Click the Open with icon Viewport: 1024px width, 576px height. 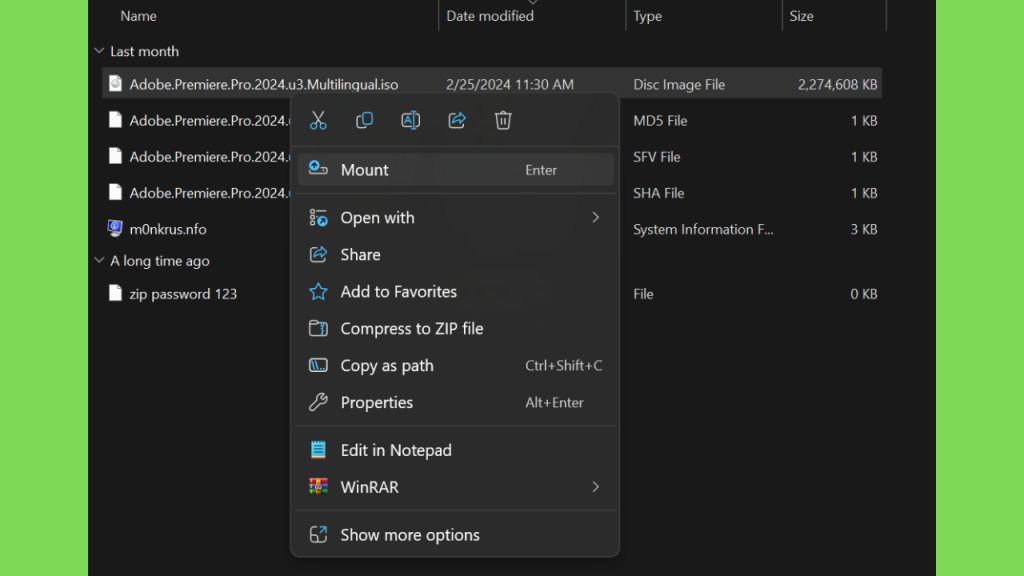point(318,217)
